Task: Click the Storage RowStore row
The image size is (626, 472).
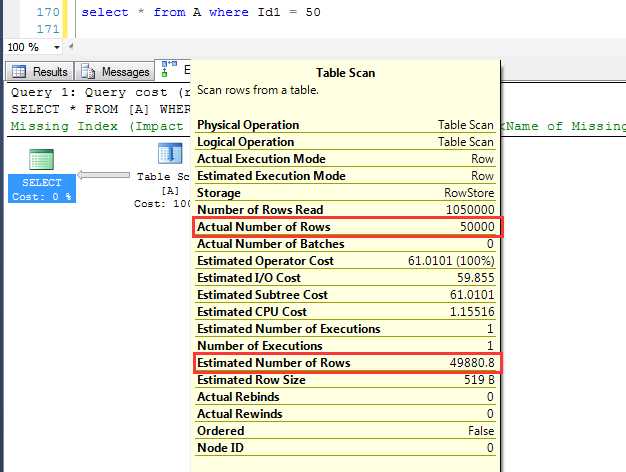Action: (345, 193)
